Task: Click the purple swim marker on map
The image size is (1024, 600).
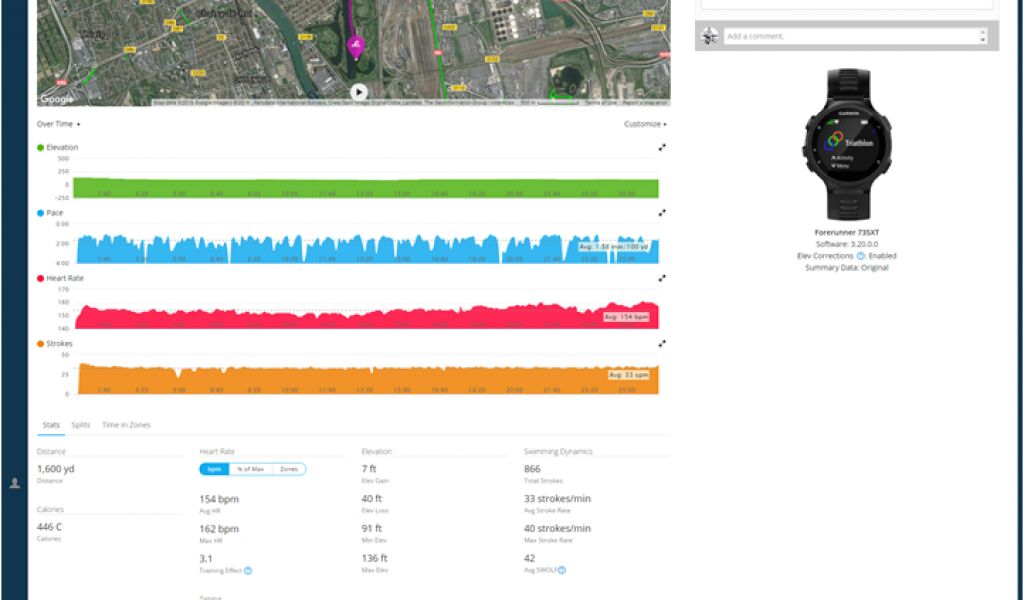Action: point(355,45)
